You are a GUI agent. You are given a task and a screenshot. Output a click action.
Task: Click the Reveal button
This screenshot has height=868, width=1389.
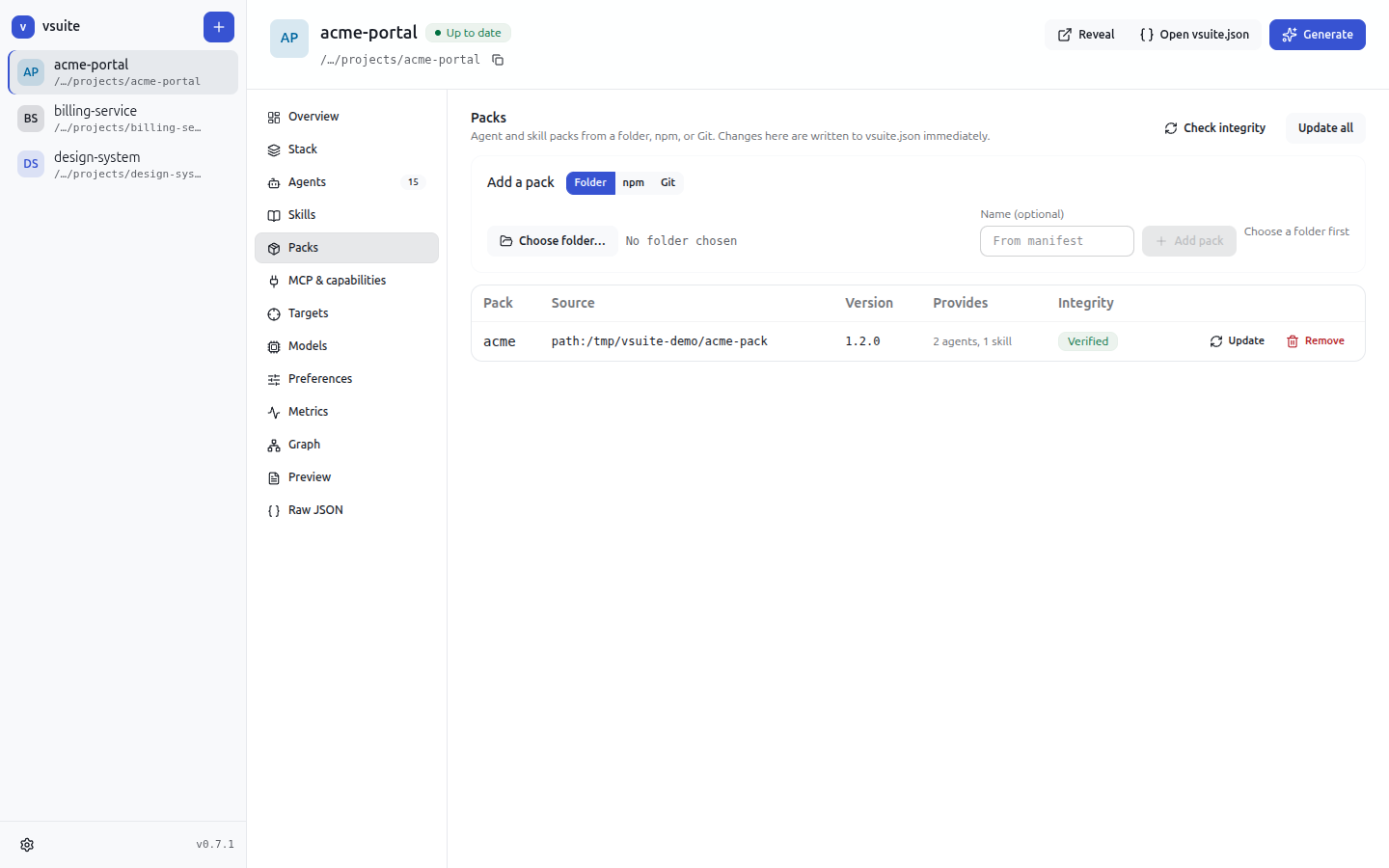(x=1086, y=35)
